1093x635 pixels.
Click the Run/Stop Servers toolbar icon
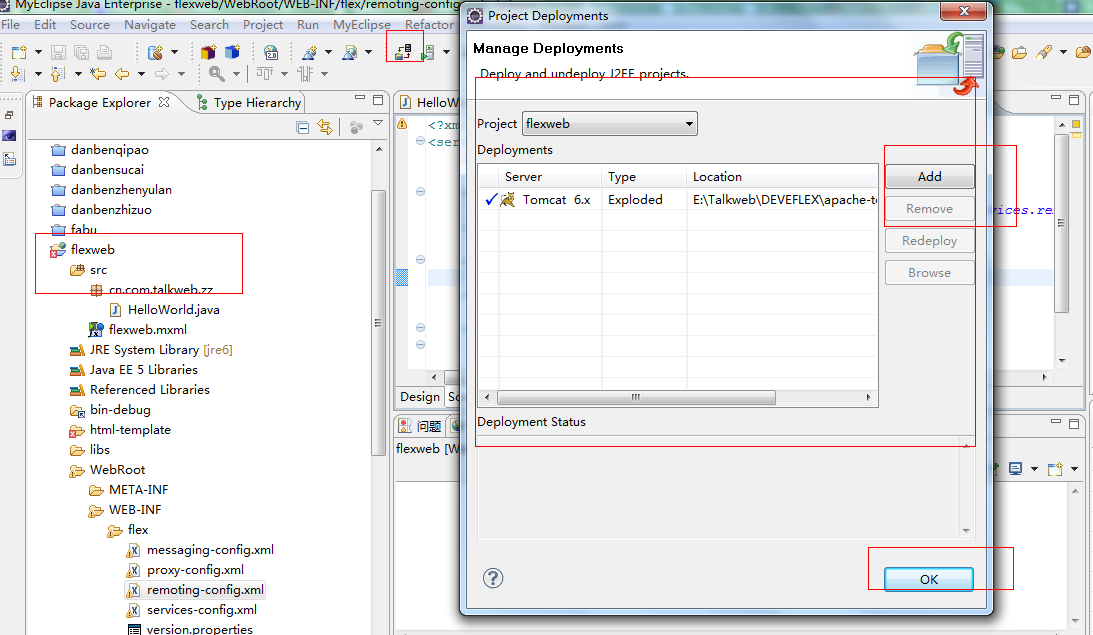click(429, 52)
